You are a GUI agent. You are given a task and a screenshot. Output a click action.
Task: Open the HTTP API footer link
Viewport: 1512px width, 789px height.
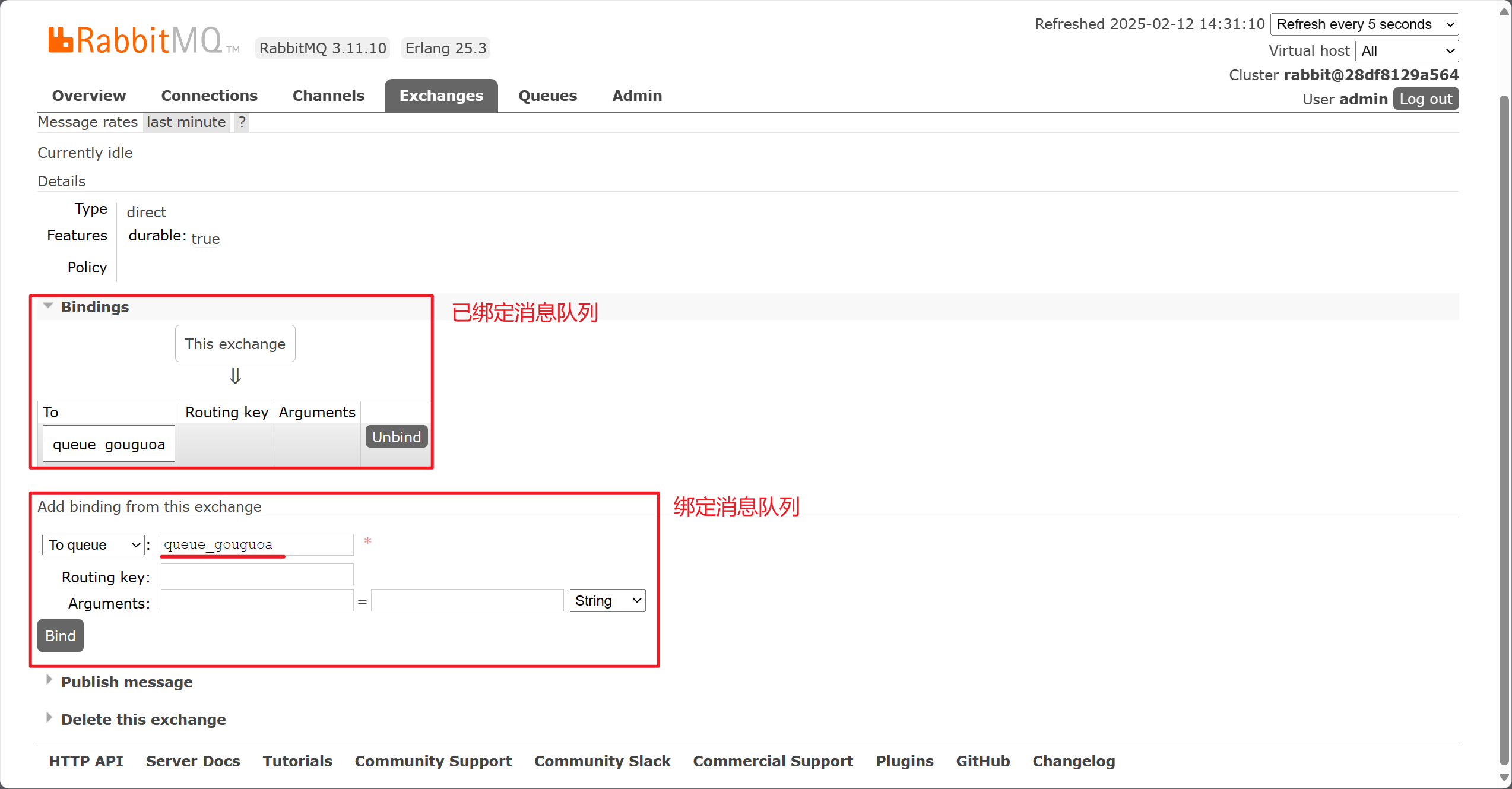(86, 761)
